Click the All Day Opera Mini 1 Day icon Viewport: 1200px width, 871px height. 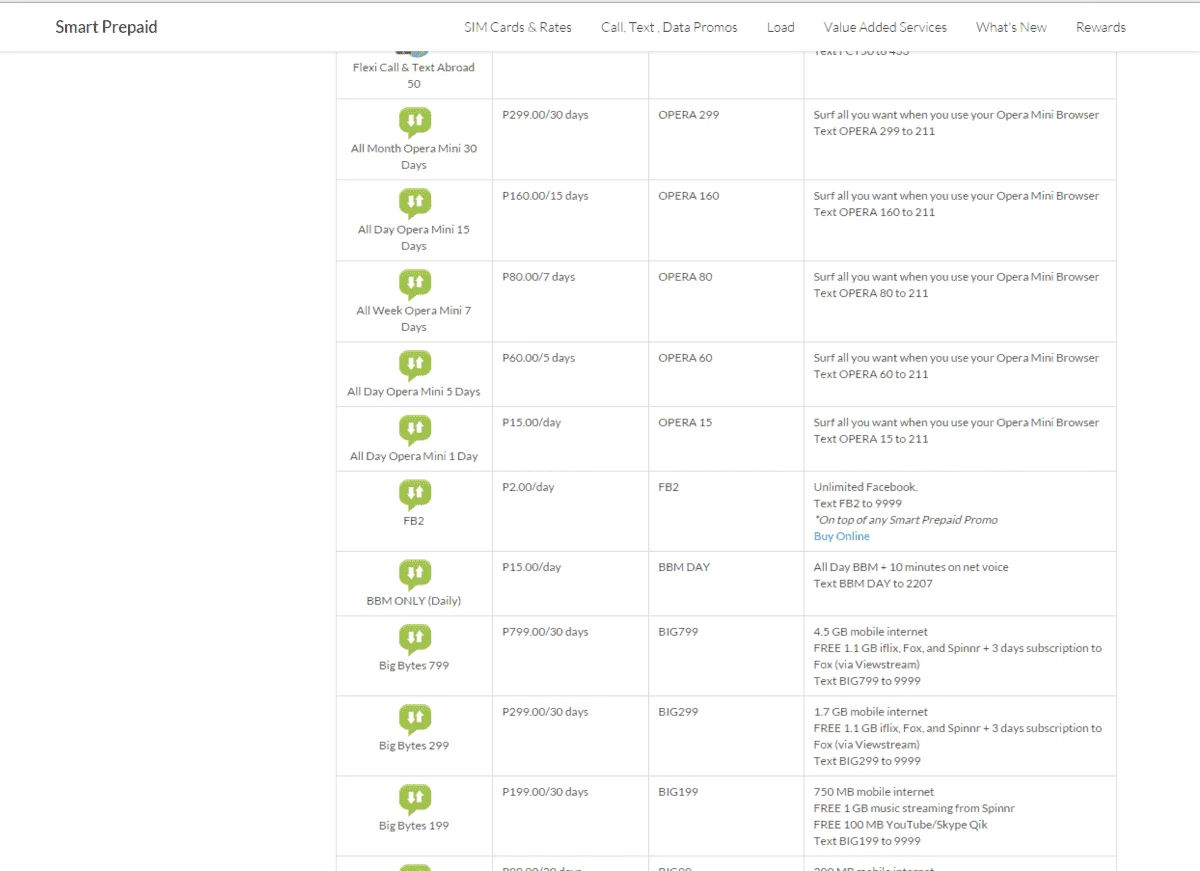(415, 430)
